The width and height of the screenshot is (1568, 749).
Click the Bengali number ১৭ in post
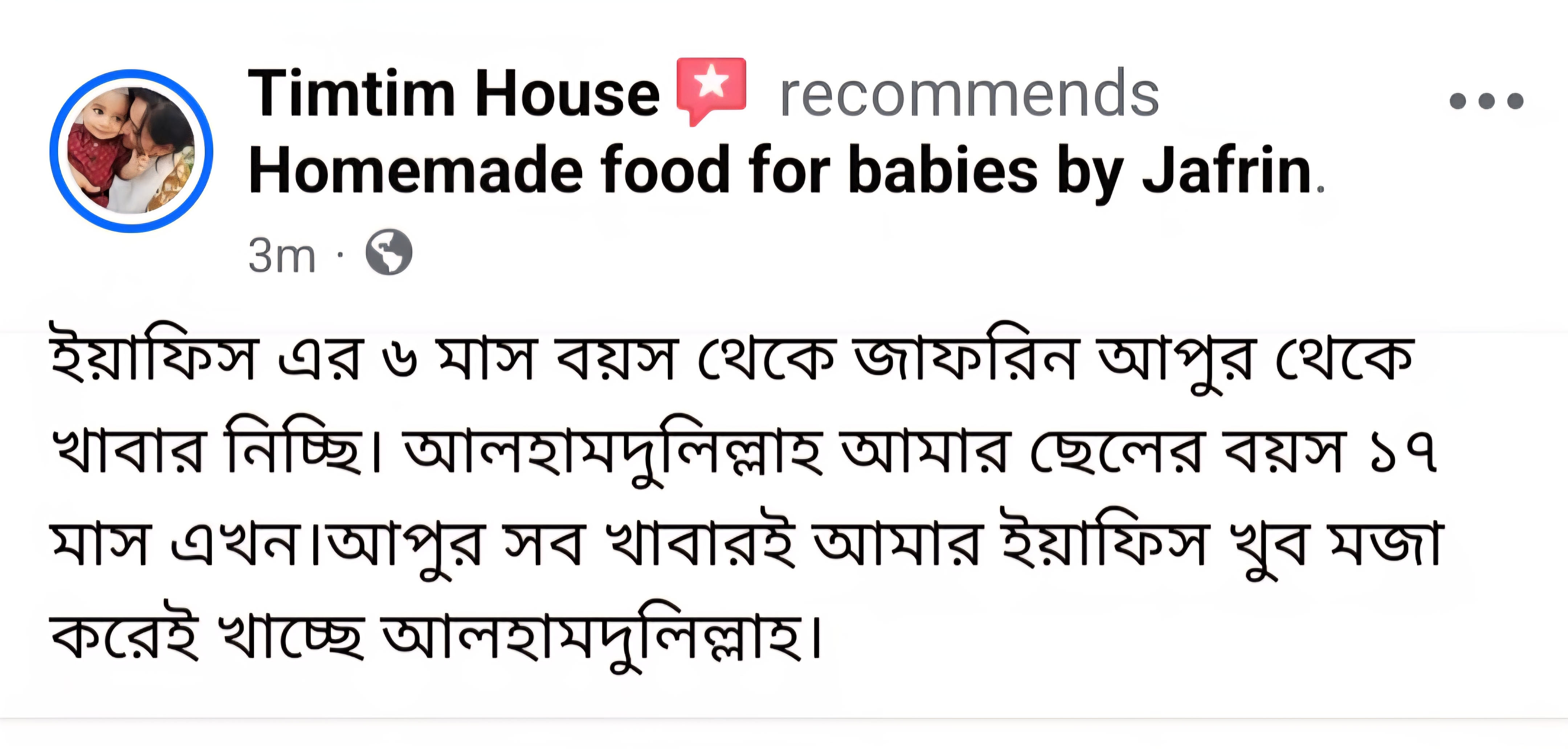pos(1403,453)
